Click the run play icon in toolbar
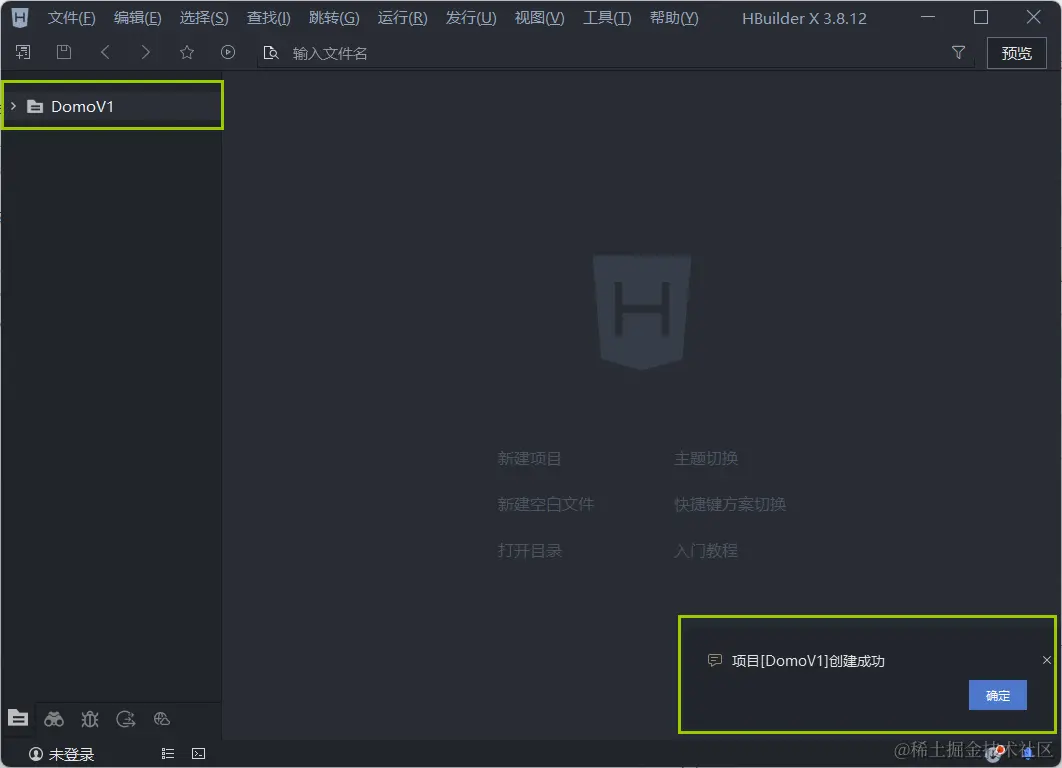 point(228,52)
